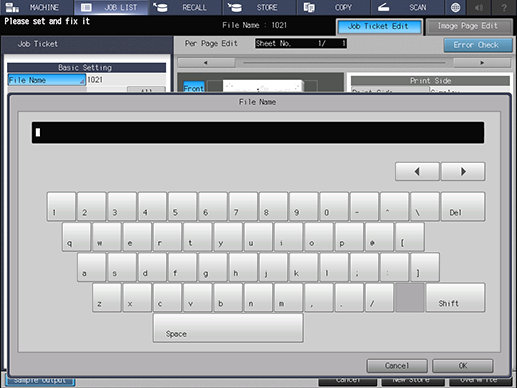This screenshot has height=388, width=517.
Task: Select the Image Page Edit tab
Action: pos(469,26)
